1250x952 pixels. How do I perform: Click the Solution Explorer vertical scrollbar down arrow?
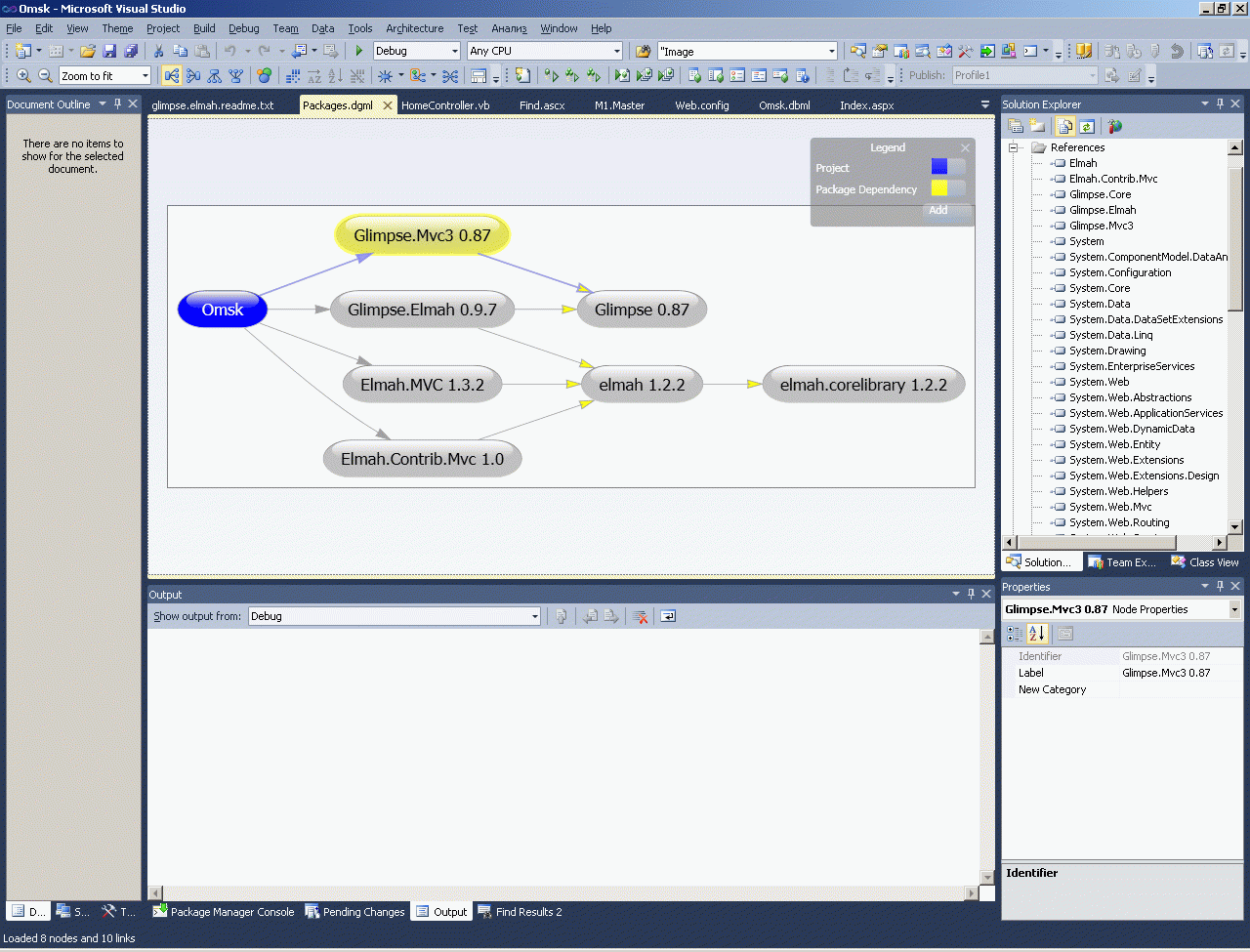click(x=1235, y=526)
